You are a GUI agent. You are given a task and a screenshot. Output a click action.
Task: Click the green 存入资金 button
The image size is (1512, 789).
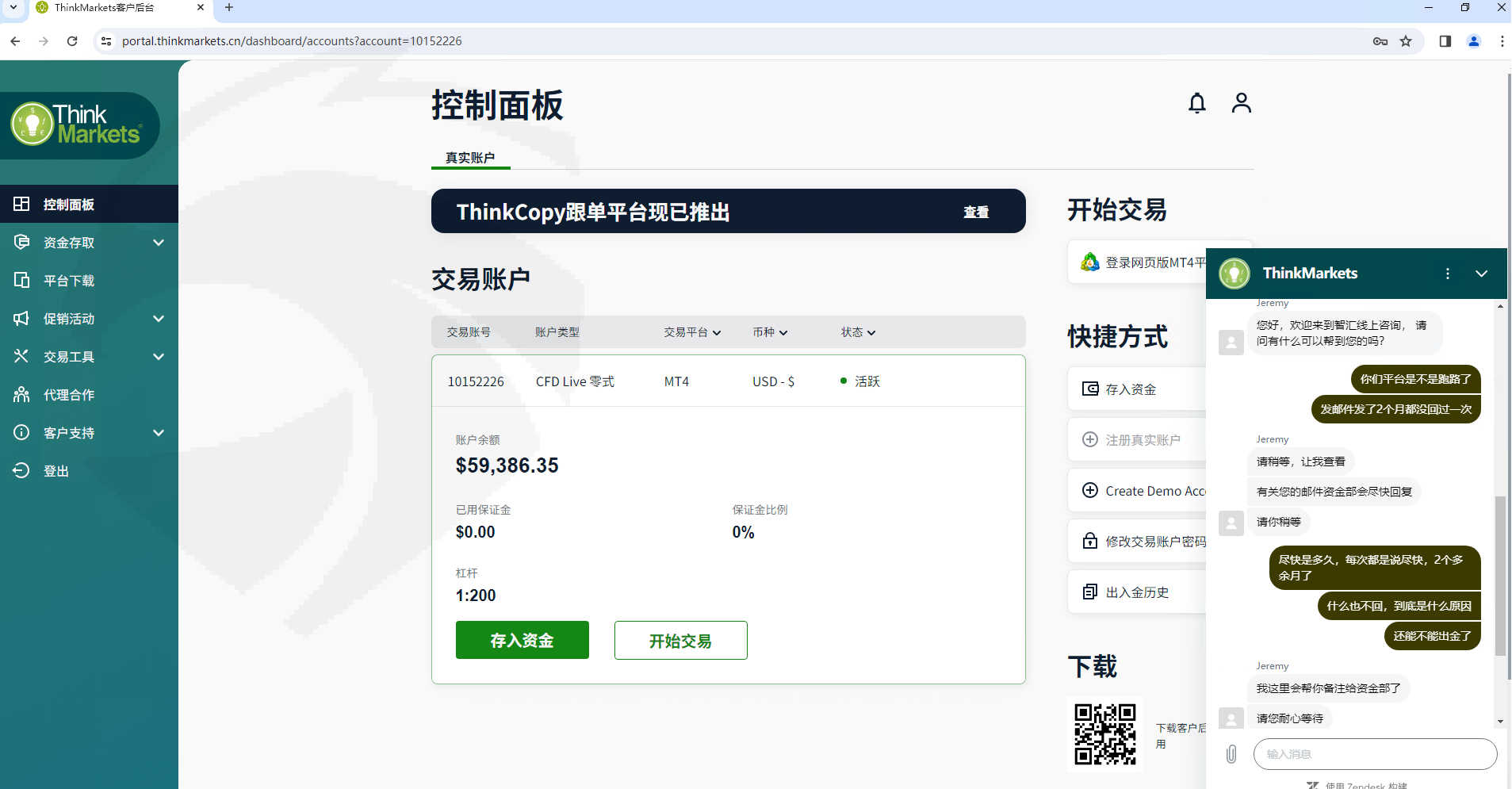click(x=522, y=640)
